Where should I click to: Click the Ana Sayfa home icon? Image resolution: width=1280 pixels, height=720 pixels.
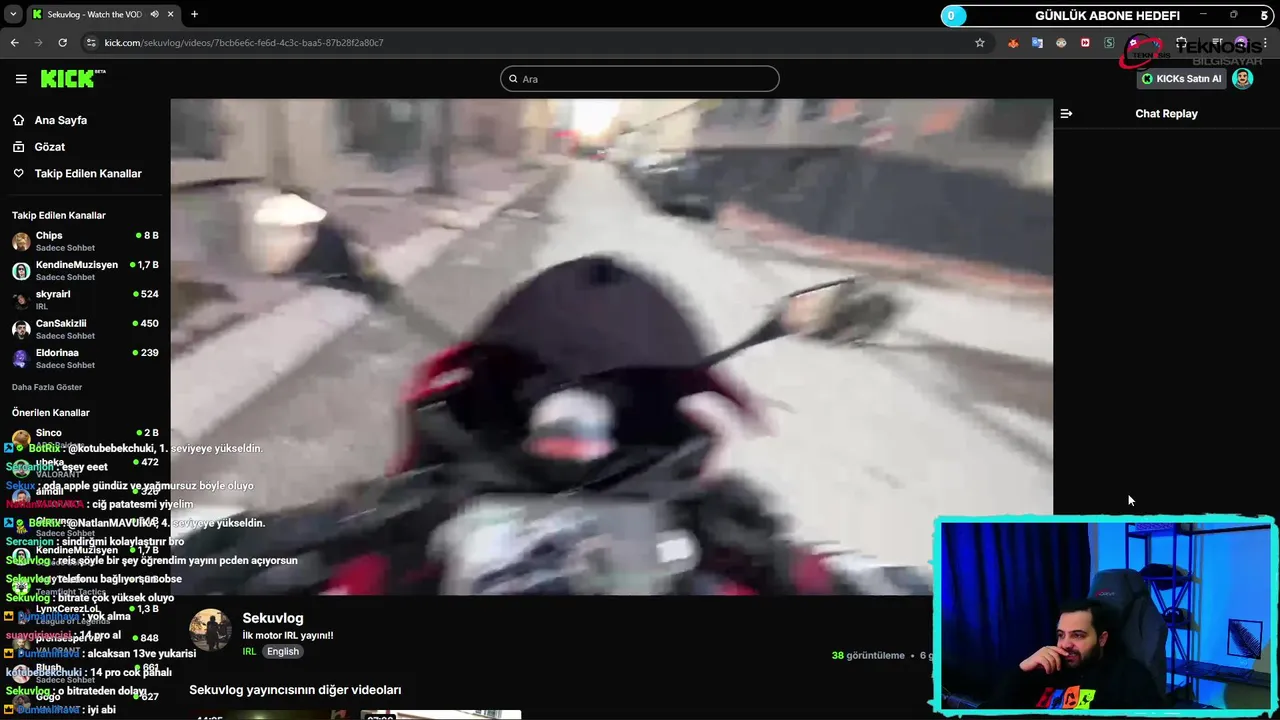tap(18, 120)
